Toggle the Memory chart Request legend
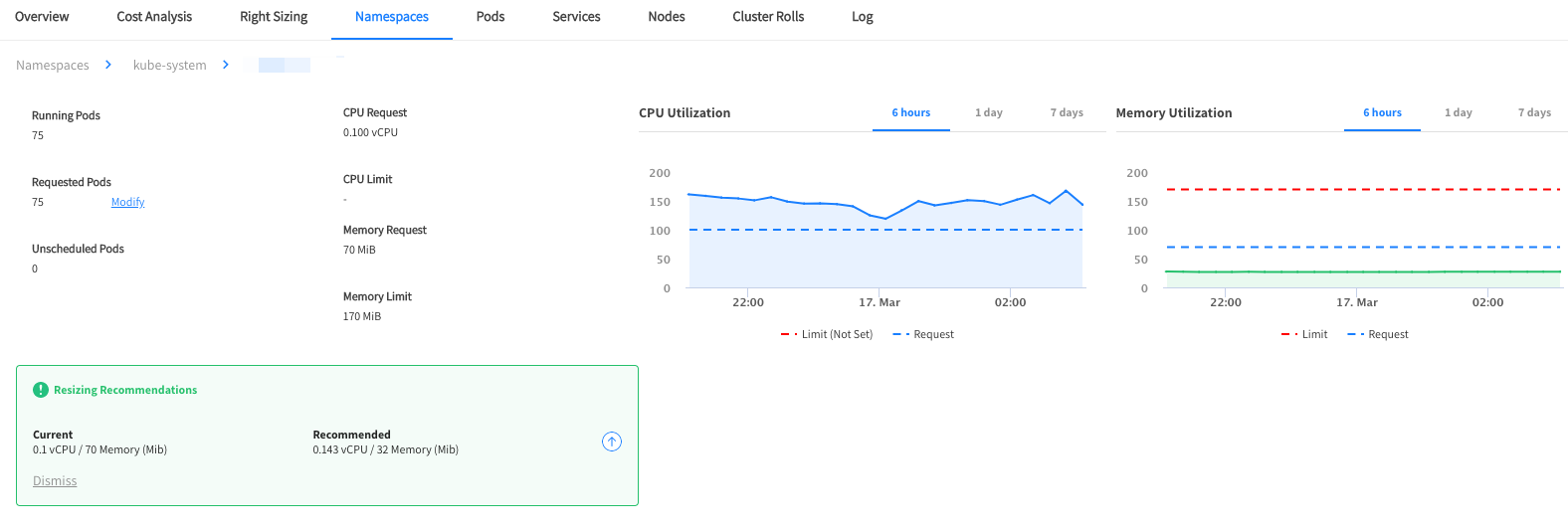The height and width of the screenshot is (532, 1568). click(1378, 334)
